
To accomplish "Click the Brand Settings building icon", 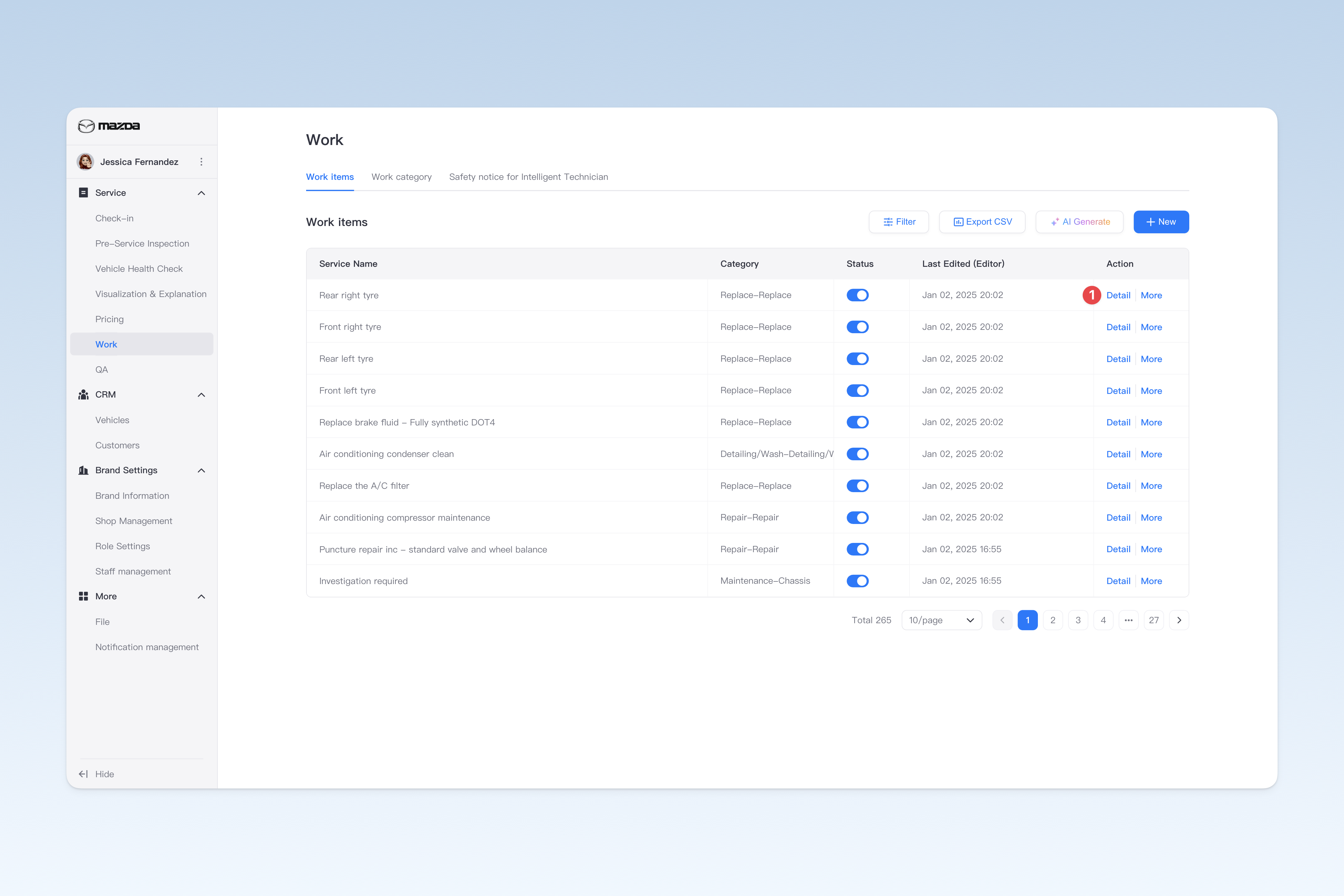I will click(x=83, y=470).
